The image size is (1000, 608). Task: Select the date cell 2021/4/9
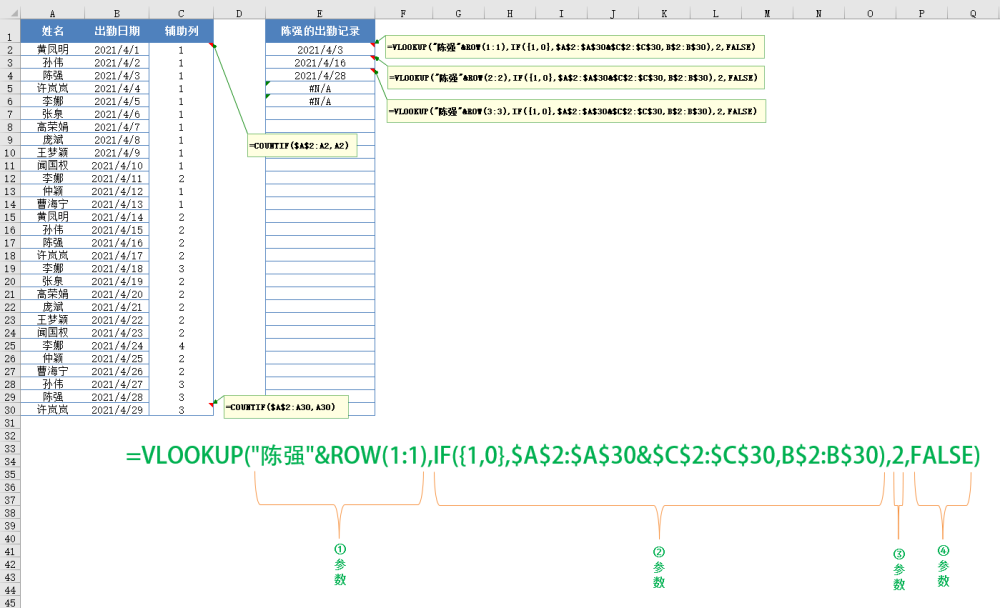coord(117,152)
